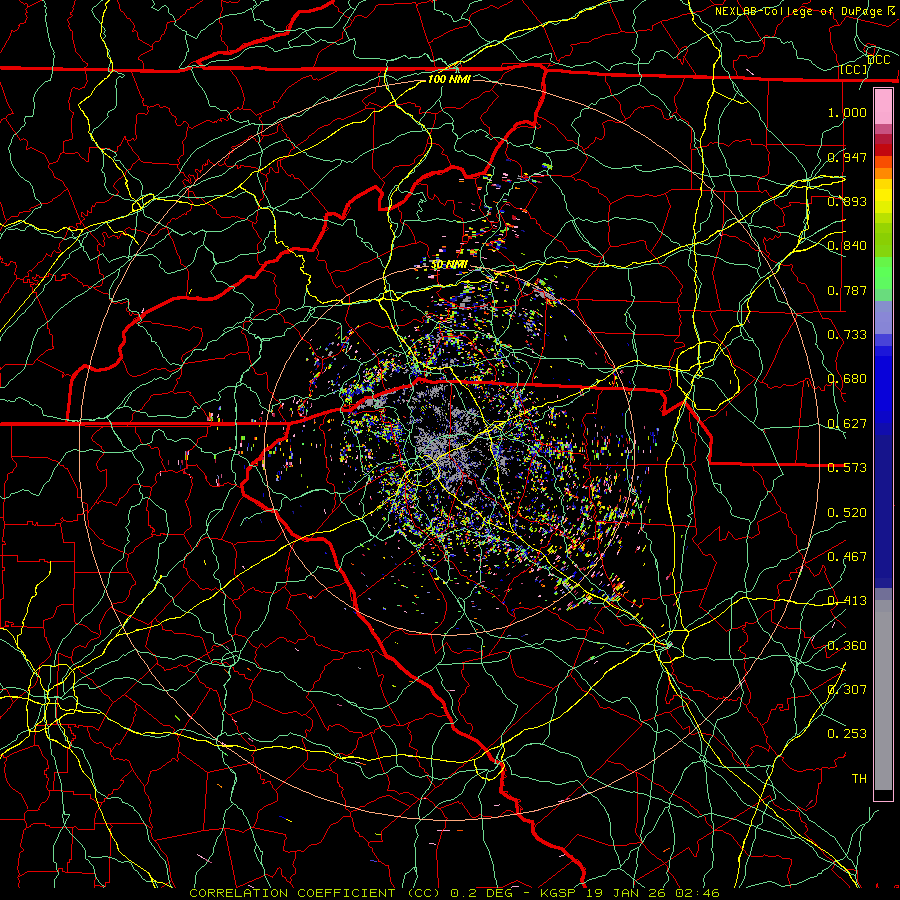Click the 50 NMI range ring label
This screenshot has height=900, width=900.
[x=449, y=265]
